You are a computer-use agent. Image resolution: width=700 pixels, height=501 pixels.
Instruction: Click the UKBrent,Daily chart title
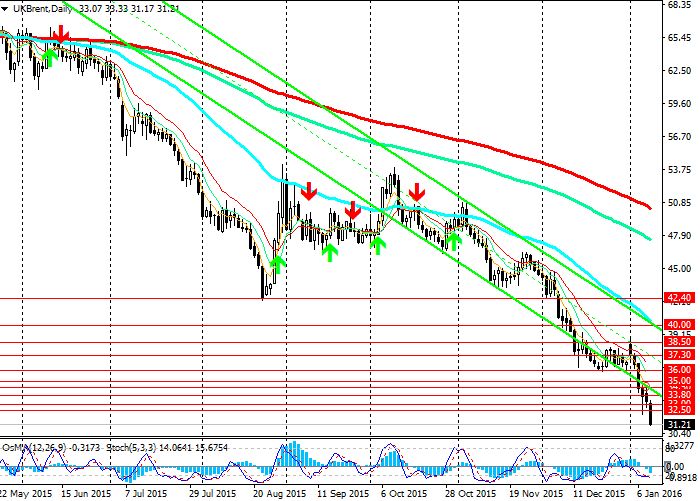tap(43, 8)
